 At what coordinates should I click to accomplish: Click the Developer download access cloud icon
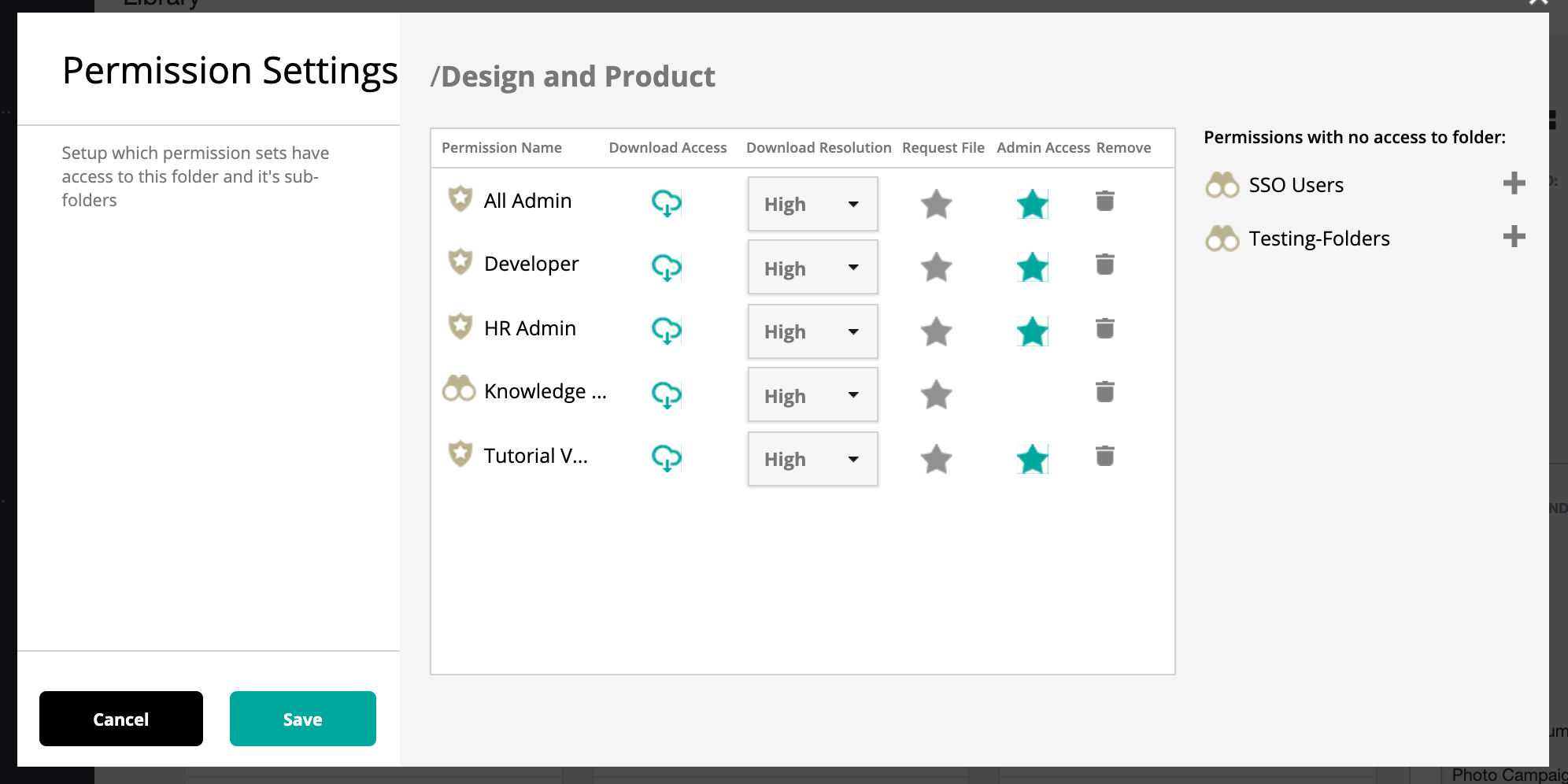tap(666, 268)
